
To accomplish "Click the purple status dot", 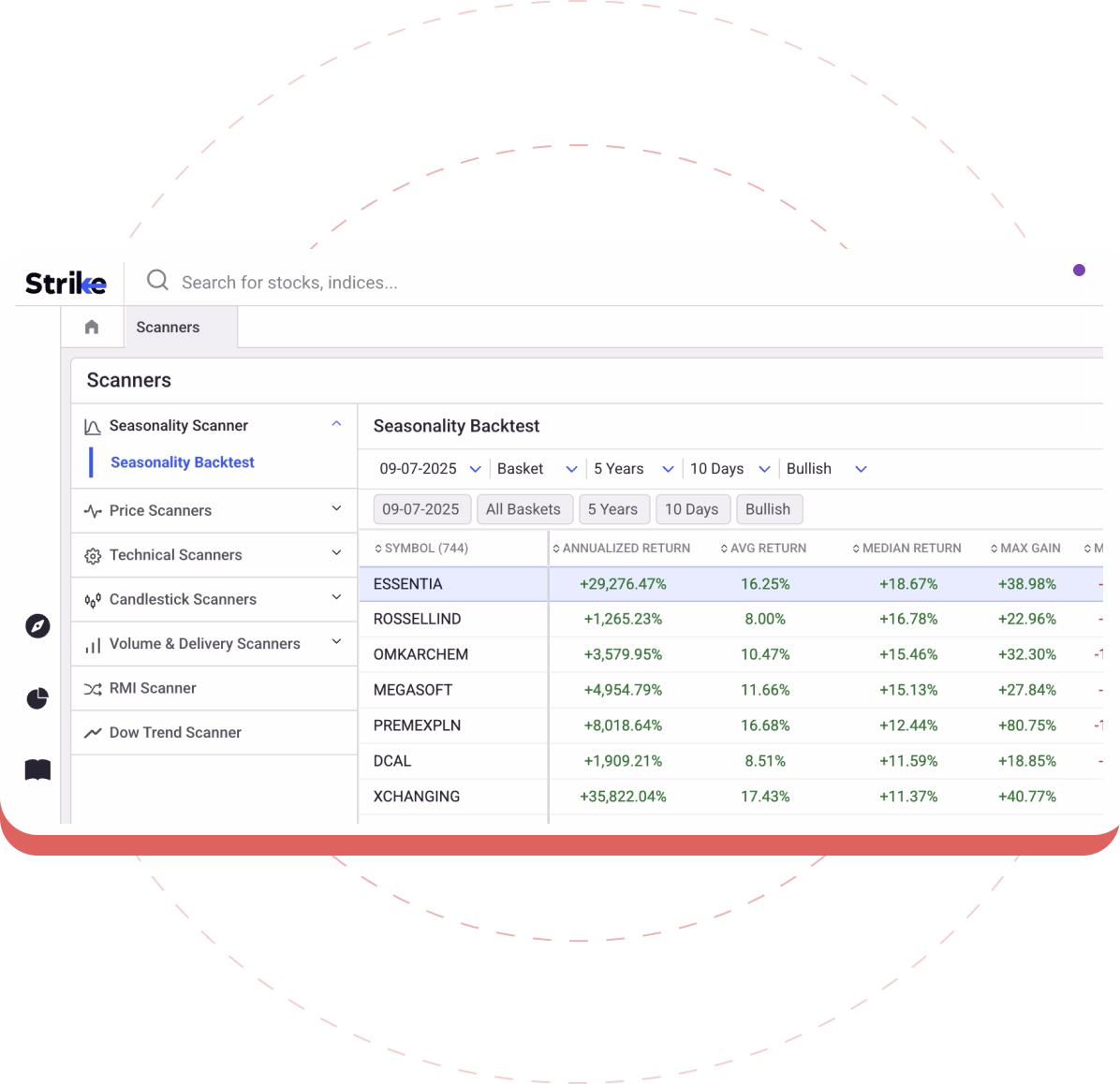I will point(1079,271).
